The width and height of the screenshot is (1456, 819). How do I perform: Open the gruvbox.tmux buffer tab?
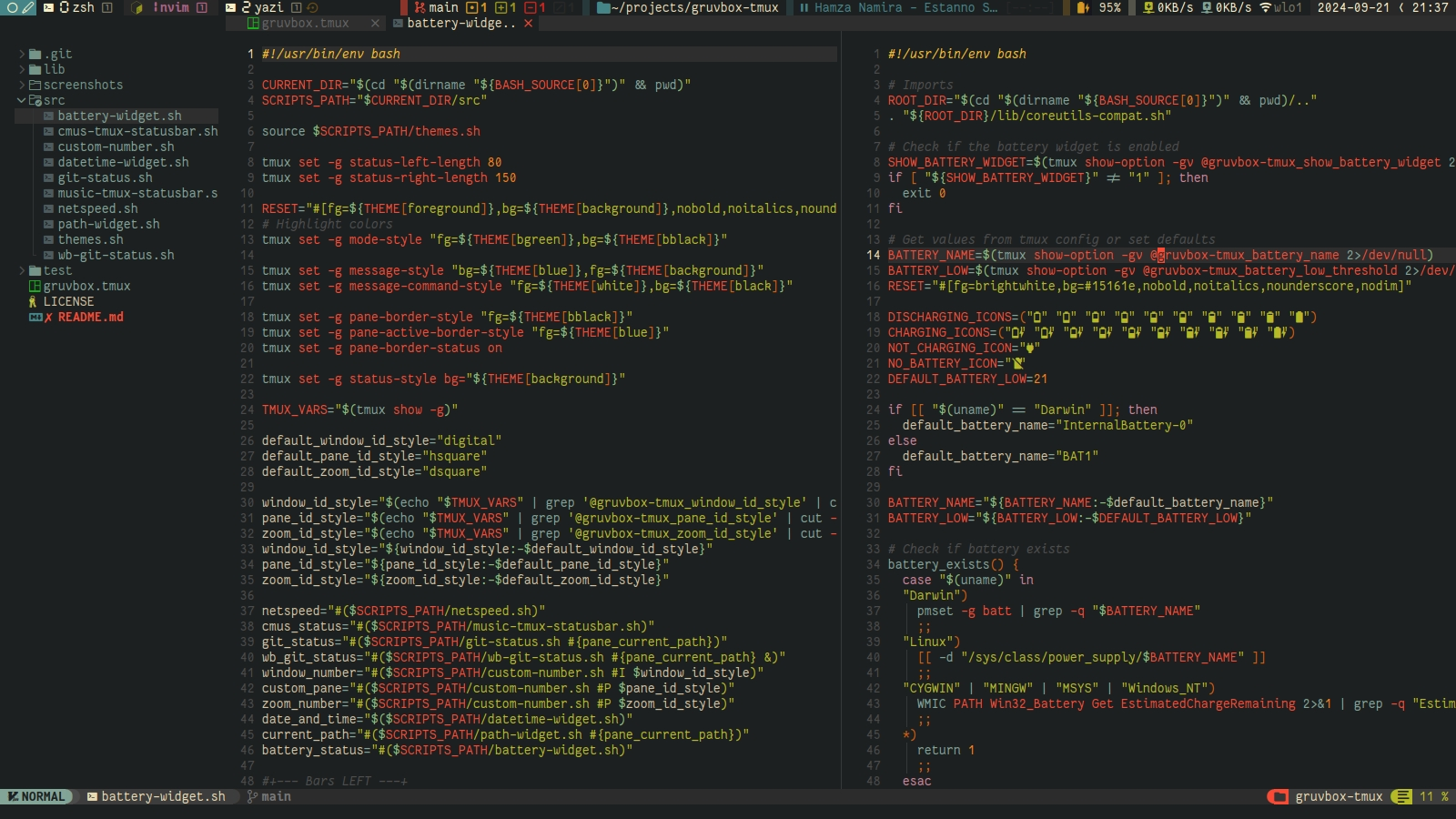[305, 23]
